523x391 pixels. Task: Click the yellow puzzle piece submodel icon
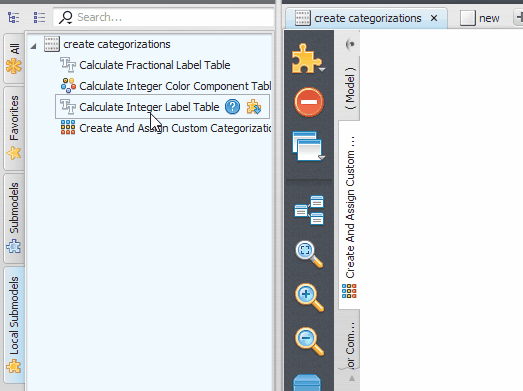(308, 59)
